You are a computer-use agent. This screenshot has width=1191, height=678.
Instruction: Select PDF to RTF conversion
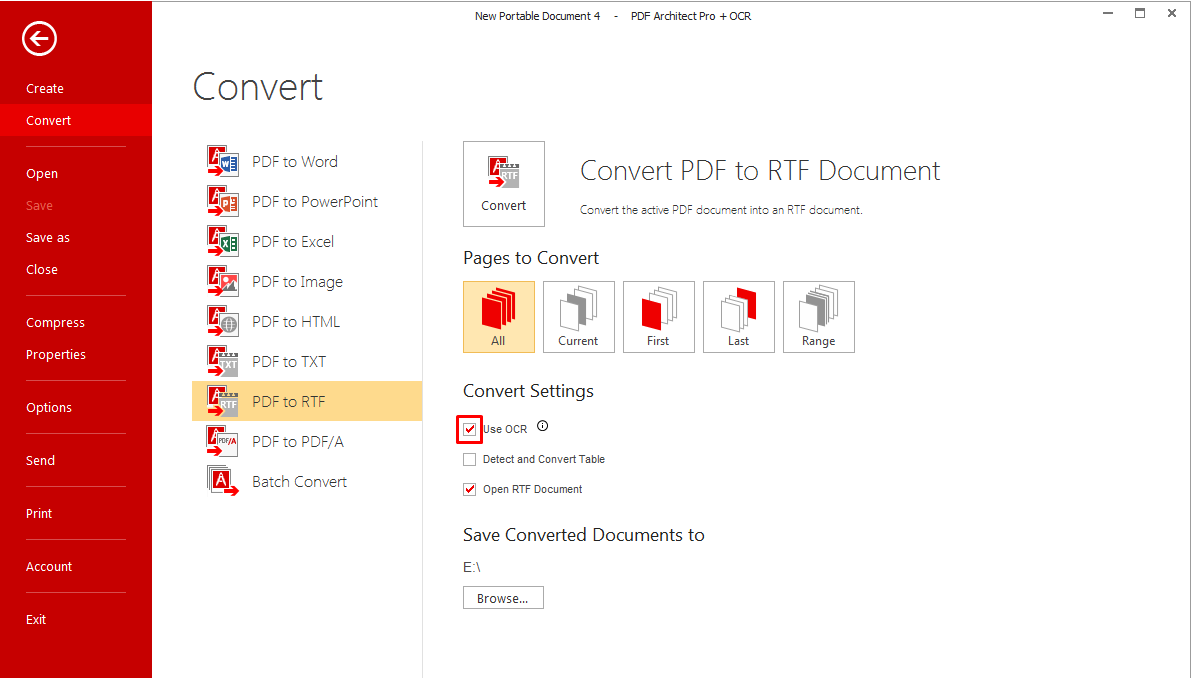307,402
